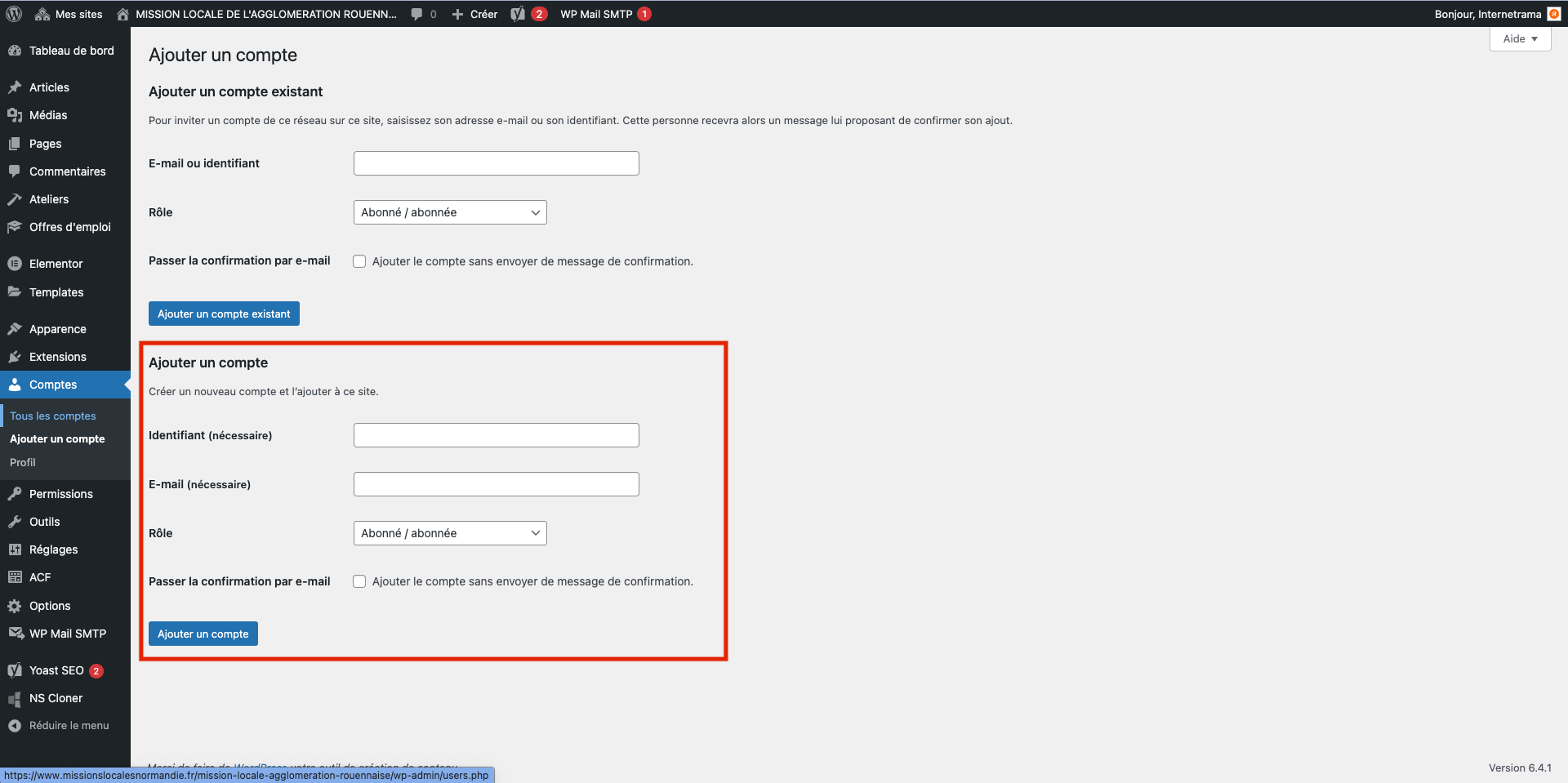Click the NS Cloner icon in sidebar
1568x783 pixels.
pyautogui.click(x=15, y=699)
